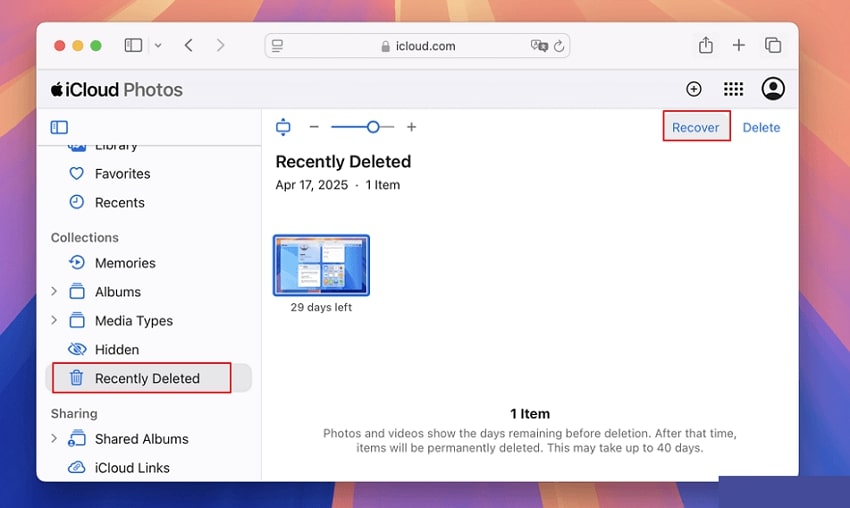Zoom in with the plus beside slider
The height and width of the screenshot is (508, 850).
tap(411, 127)
